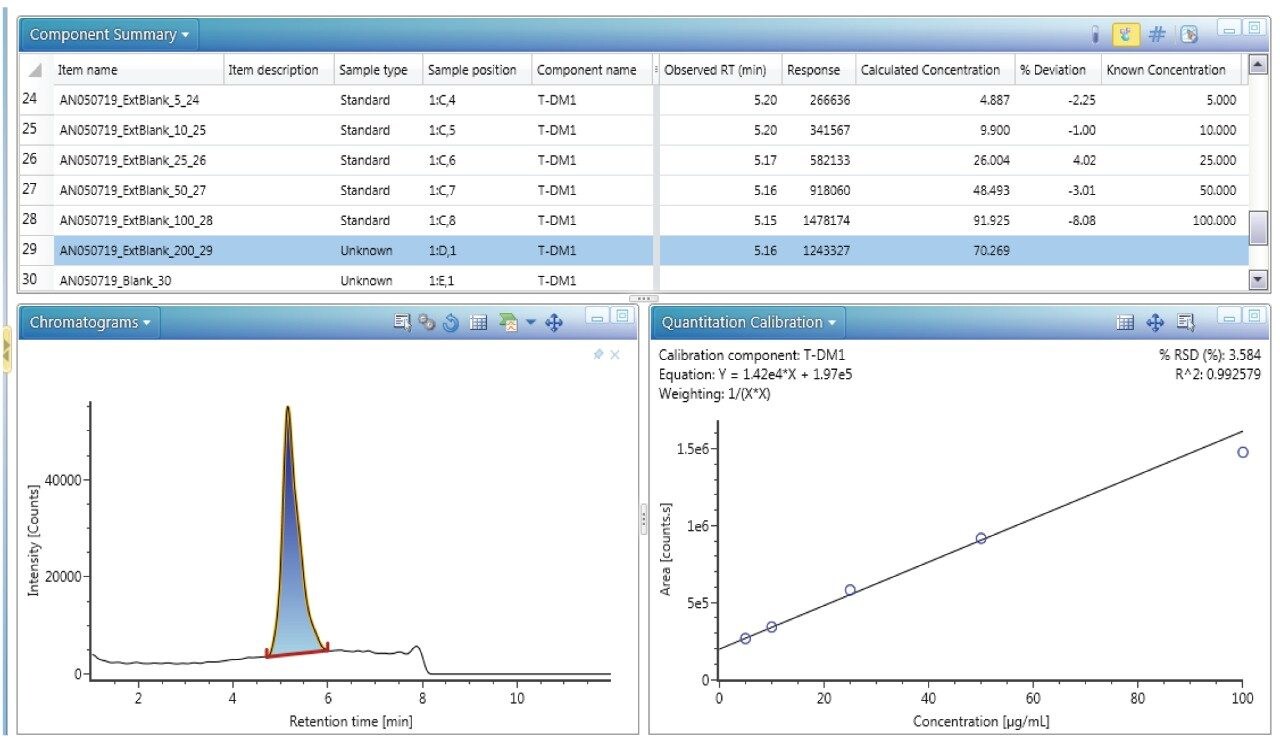The width and height of the screenshot is (1280, 744).
Task: Open the Component Summary dropdown menu
Action: [109, 34]
